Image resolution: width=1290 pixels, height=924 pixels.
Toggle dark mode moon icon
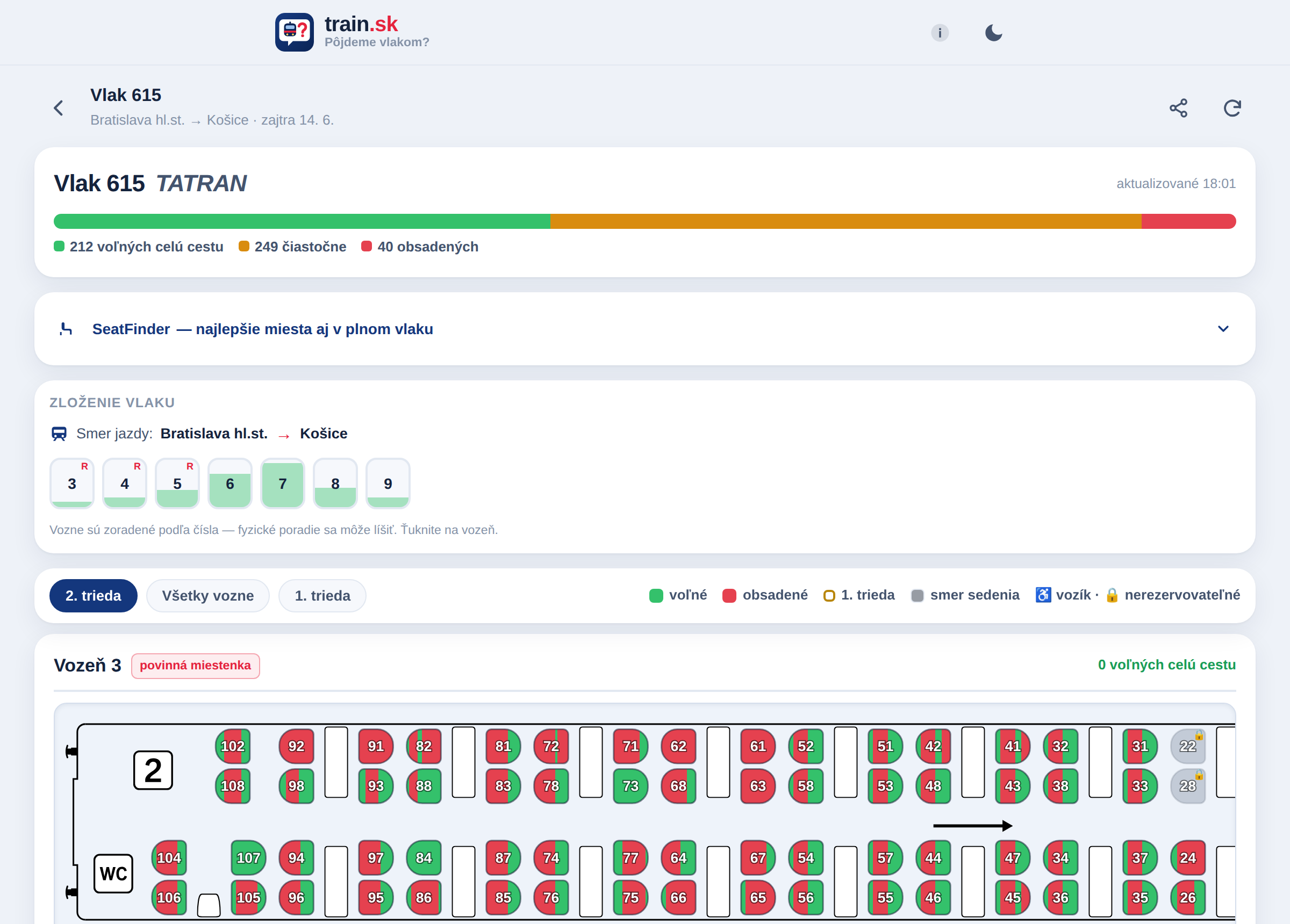pos(993,32)
